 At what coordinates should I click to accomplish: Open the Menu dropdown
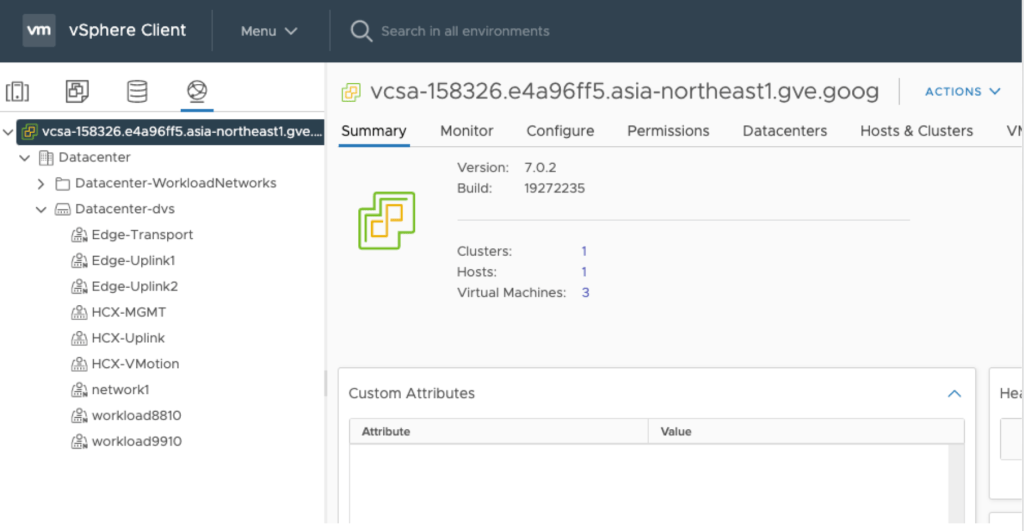point(269,31)
